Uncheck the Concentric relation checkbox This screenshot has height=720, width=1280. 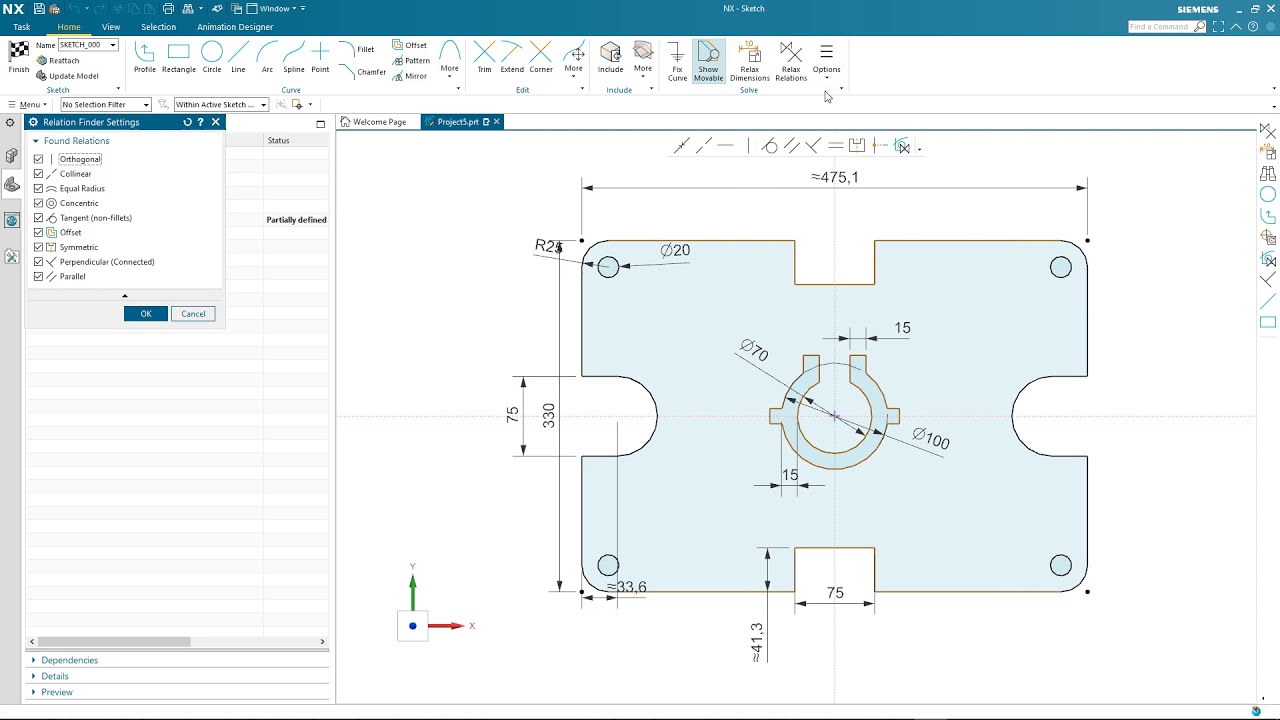pos(39,203)
